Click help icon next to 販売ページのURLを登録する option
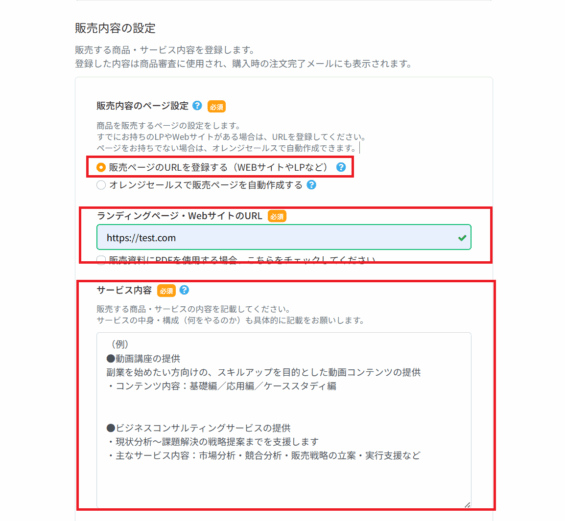The image size is (565, 521). [341, 167]
